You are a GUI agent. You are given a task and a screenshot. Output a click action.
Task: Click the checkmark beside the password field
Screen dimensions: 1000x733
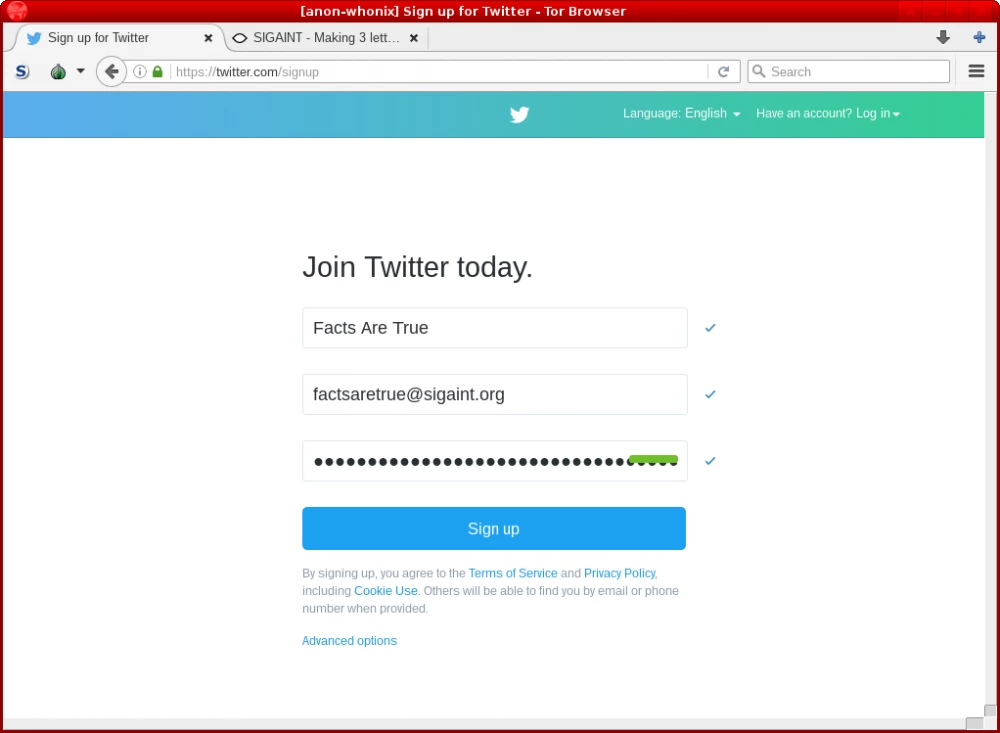click(710, 461)
